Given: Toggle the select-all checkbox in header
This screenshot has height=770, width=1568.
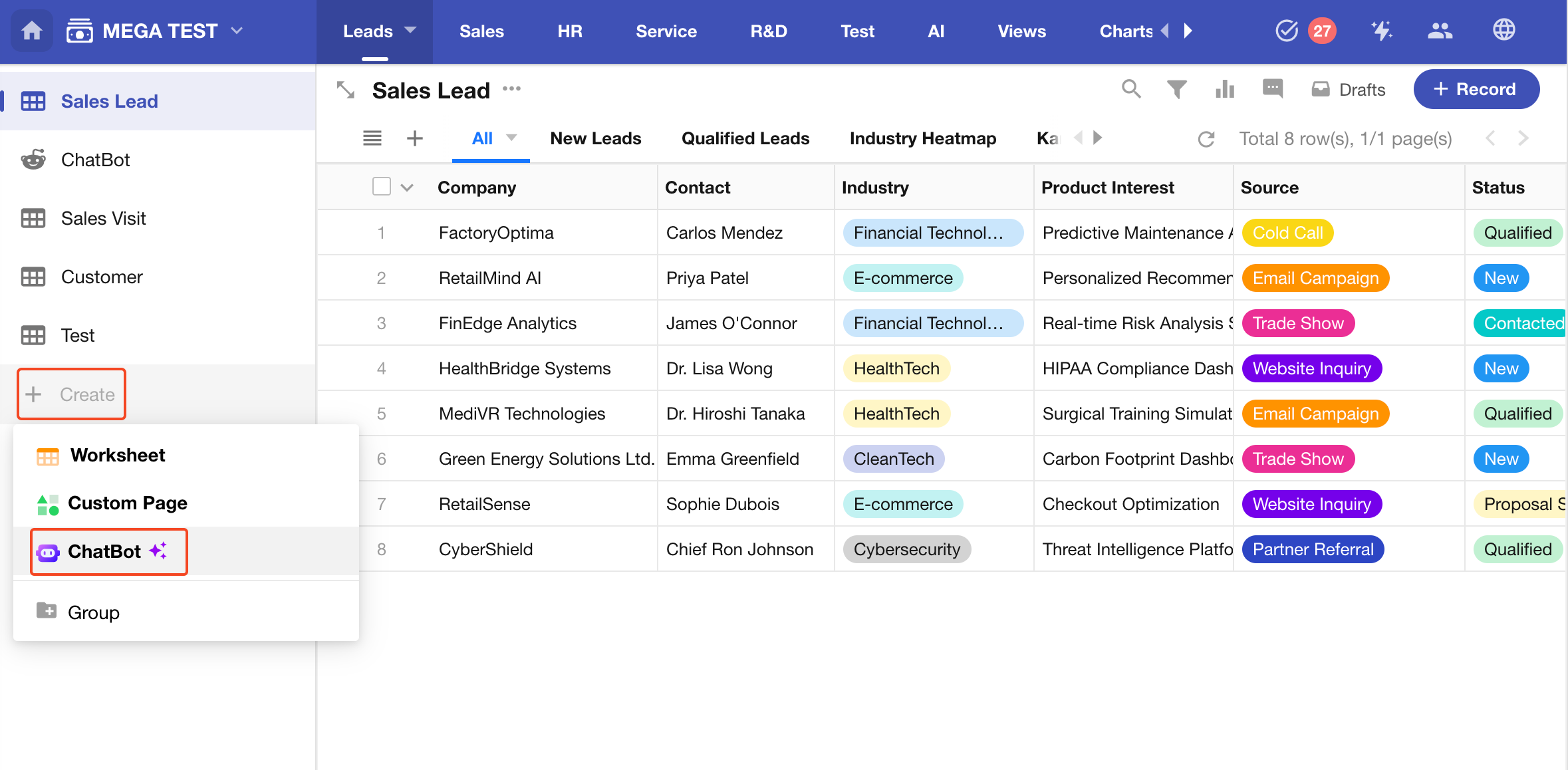Looking at the screenshot, I should 381,187.
